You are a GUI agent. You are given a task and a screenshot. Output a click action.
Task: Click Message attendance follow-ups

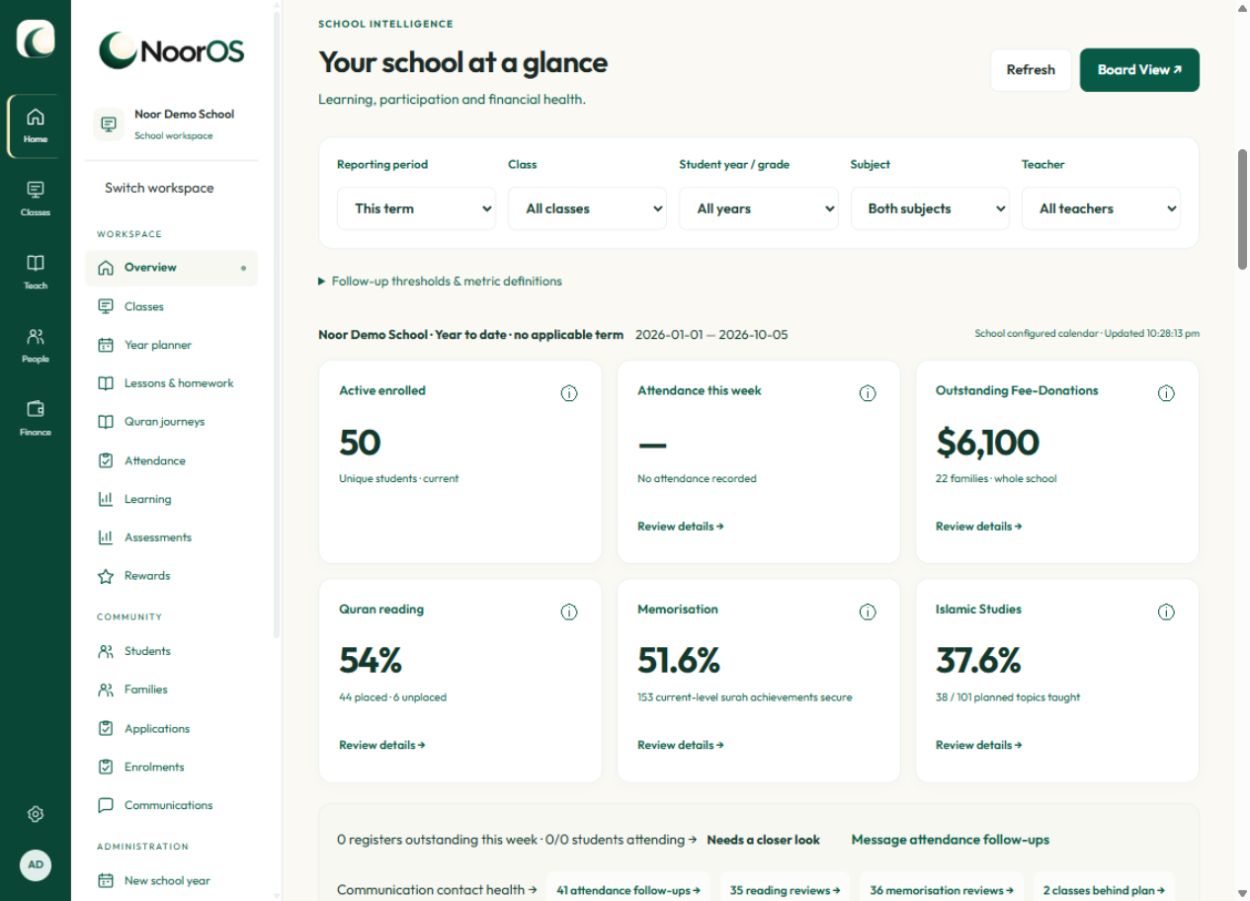tap(950, 840)
